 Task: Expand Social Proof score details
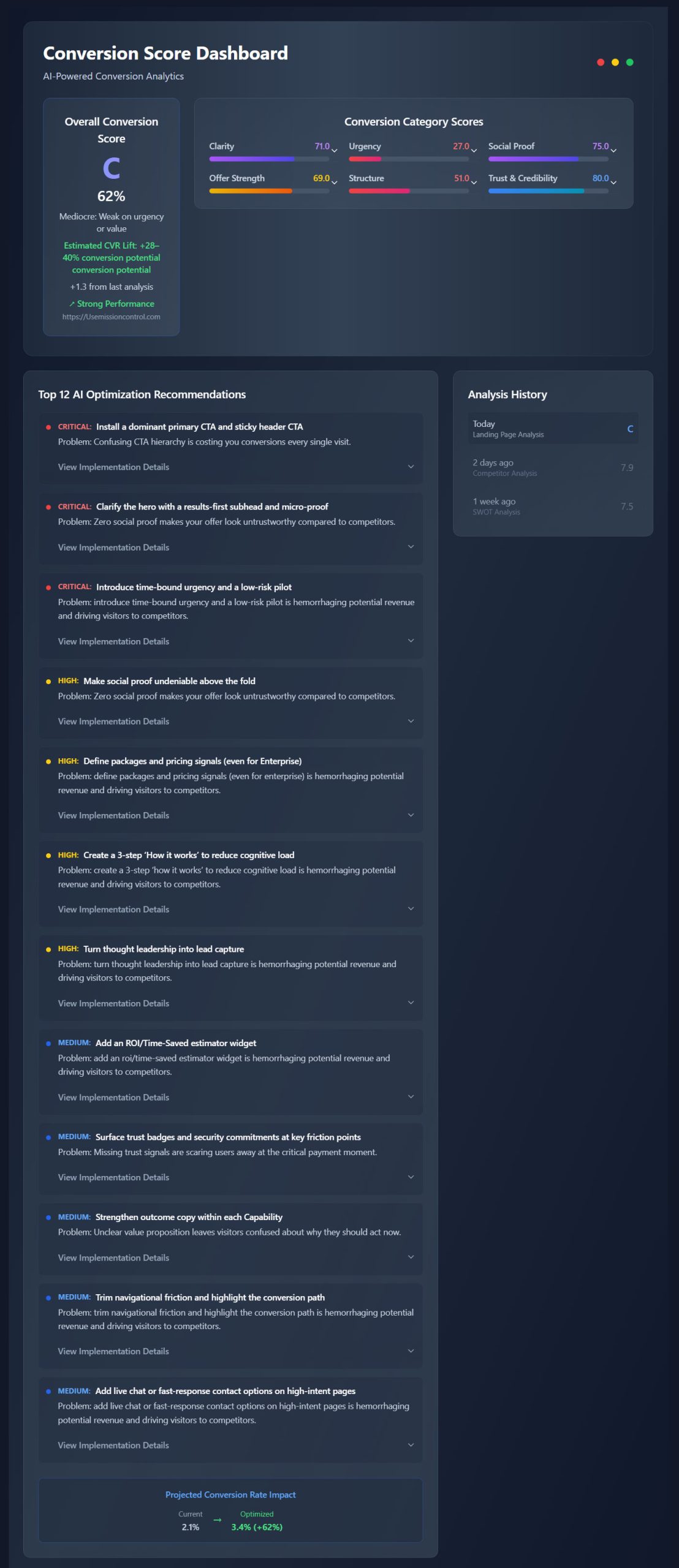click(613, 151)
